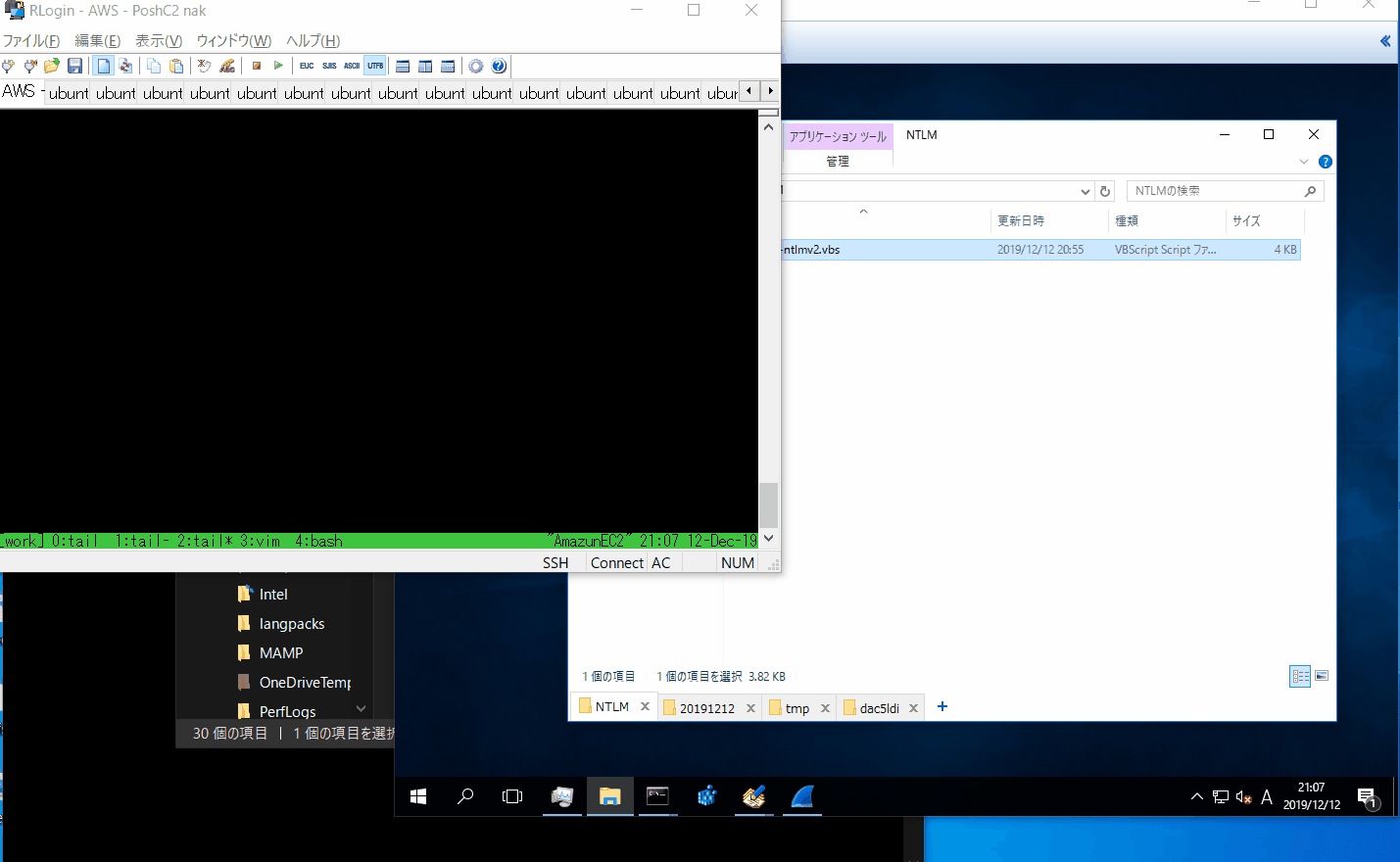Click RLogin scrollbar down arrow
1400x862 pixels.
coord(769,538)
